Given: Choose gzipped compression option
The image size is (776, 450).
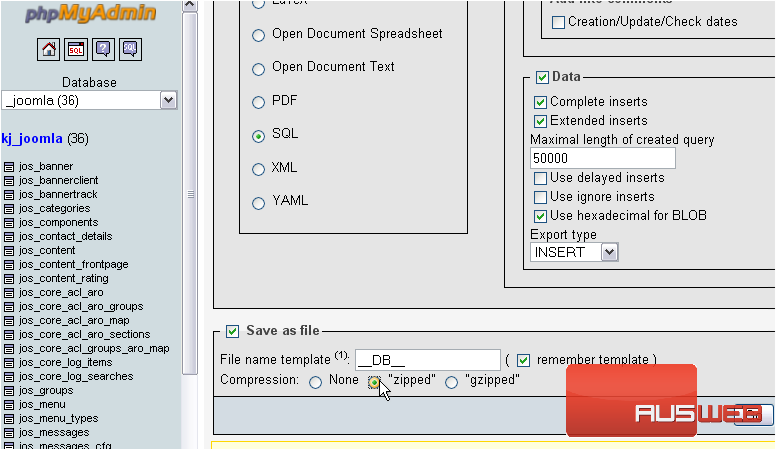Looking at the screenshot, I should coord(452,382).
